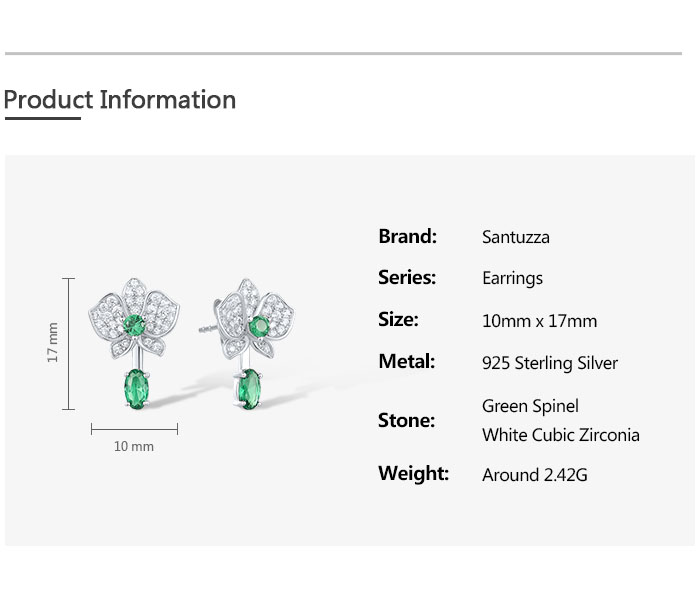700x596 pixels.
Task: Select the Size label
Action: click(x=398, y=320)
